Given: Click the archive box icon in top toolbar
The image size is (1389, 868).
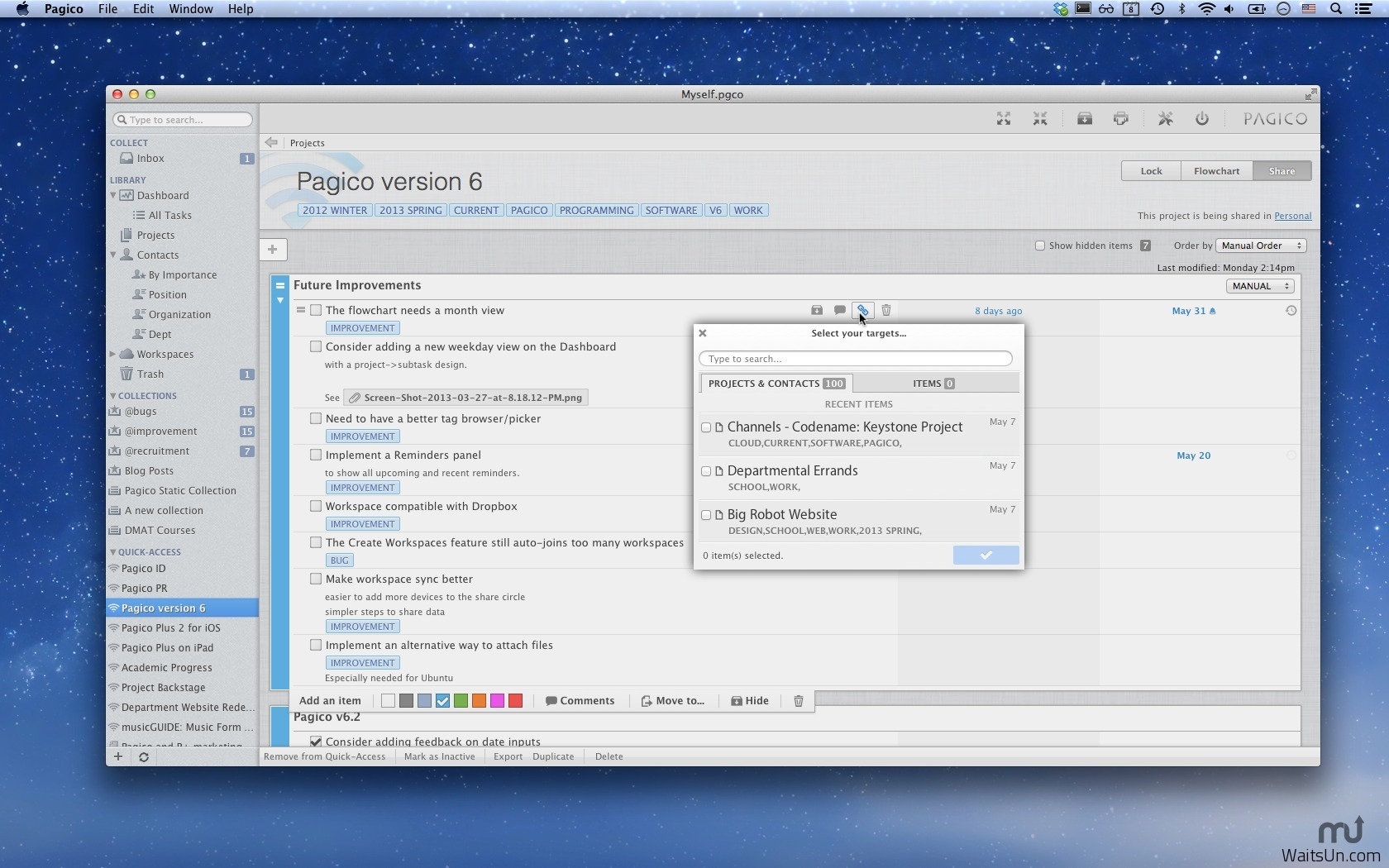Looking at the screenshot, I should [x=1084, y=119].
